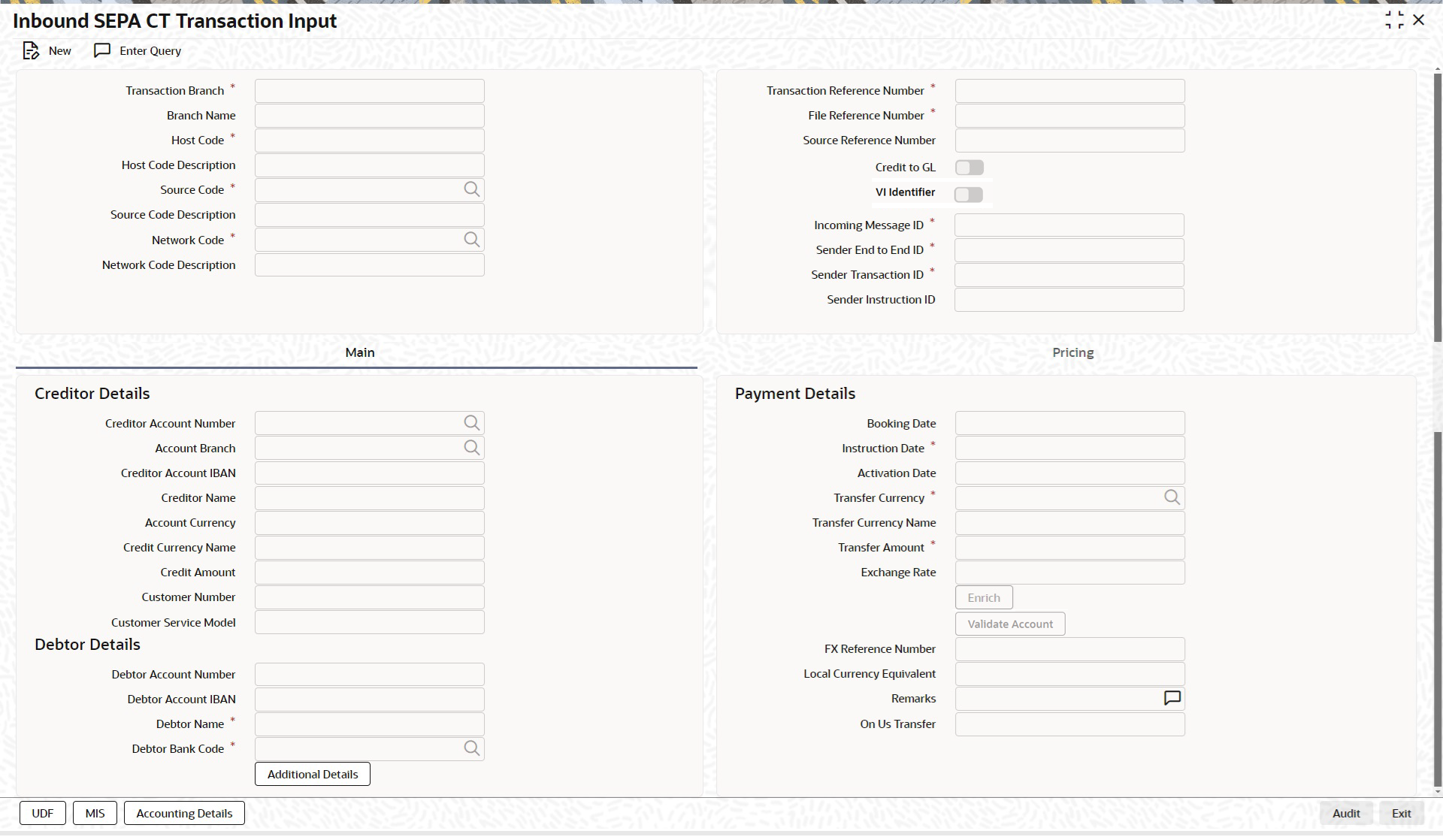This screenshot has width=1443, height=840.
Task: Click the Transaction Reference Number field
Action: [x=1069, y=91]
